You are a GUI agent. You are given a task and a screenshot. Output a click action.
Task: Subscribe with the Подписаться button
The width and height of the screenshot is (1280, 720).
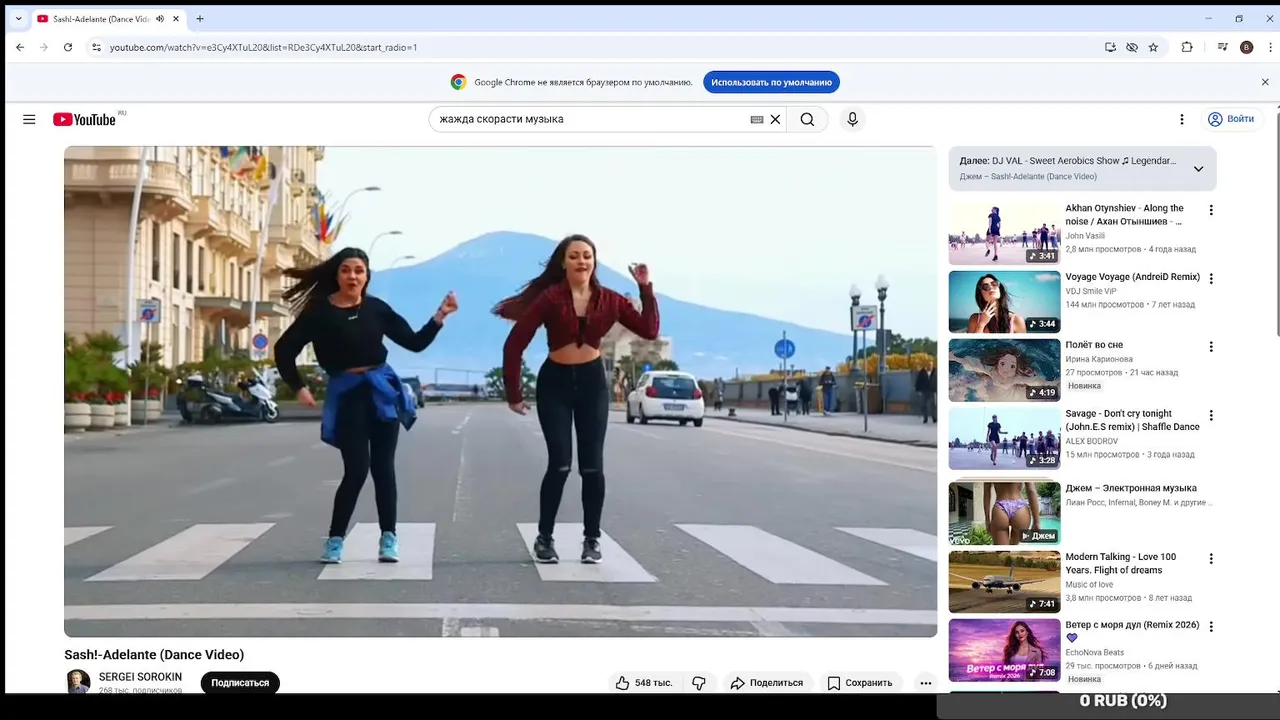[x=240, y=683]
